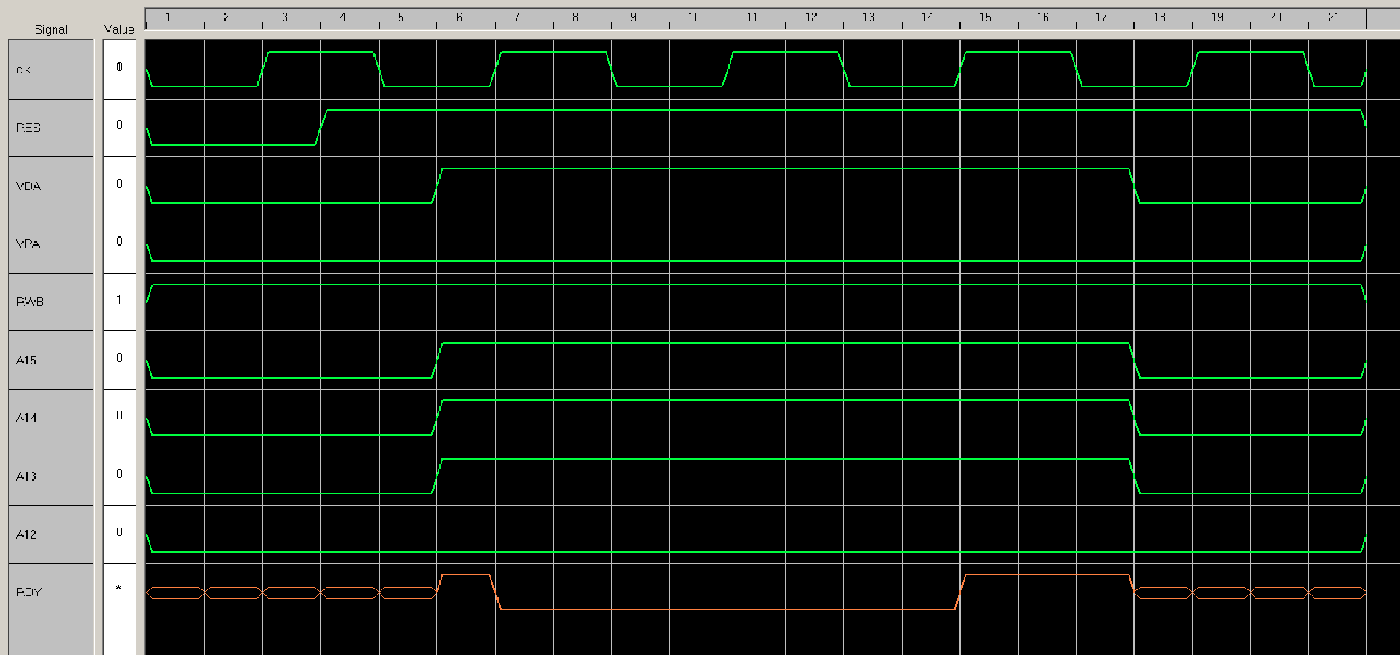Select the RWB signal name
The image size is (1400, 655).
pos(50,301)
